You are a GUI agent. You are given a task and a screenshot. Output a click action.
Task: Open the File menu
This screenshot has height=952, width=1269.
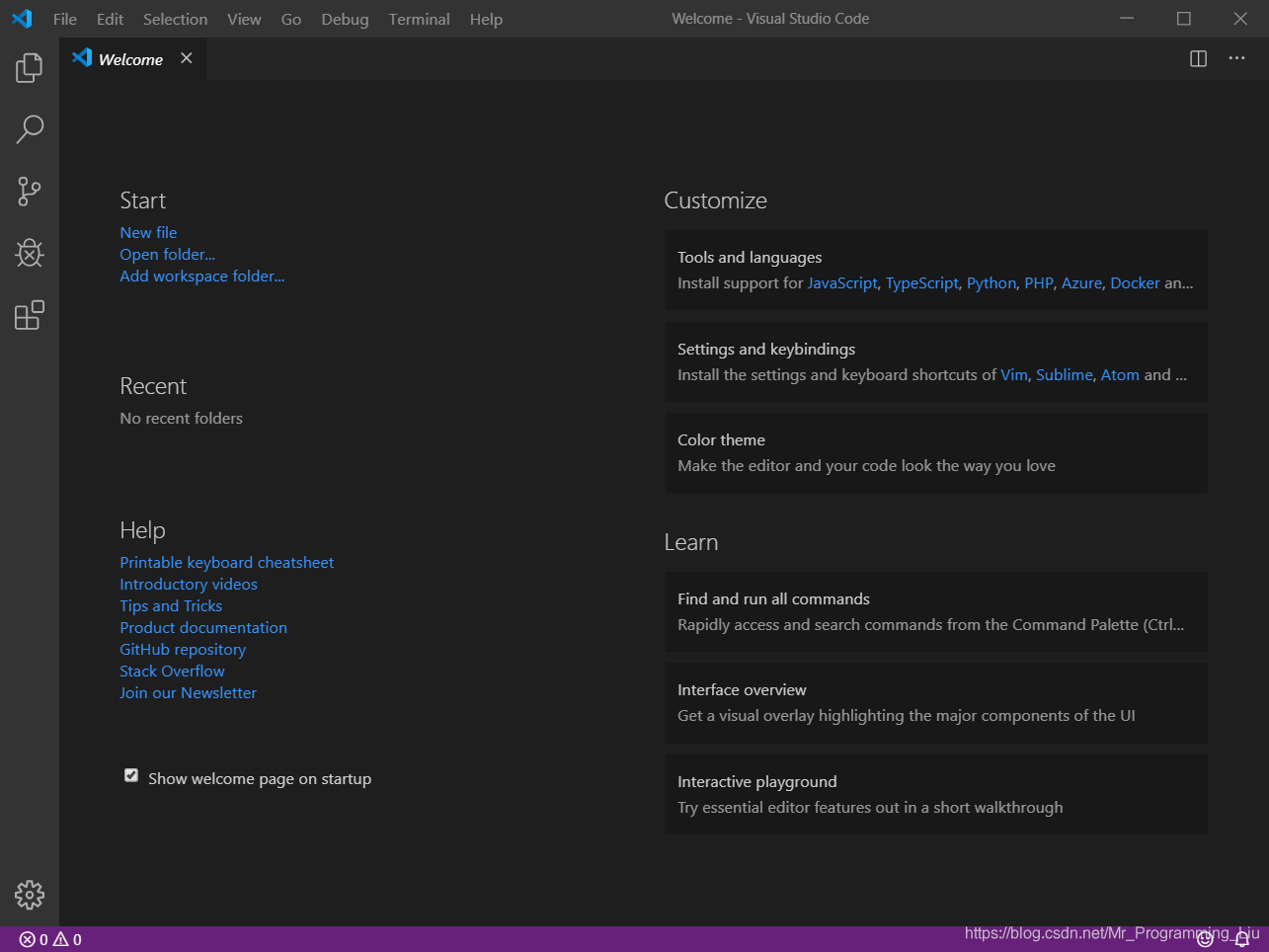point(65,19)
